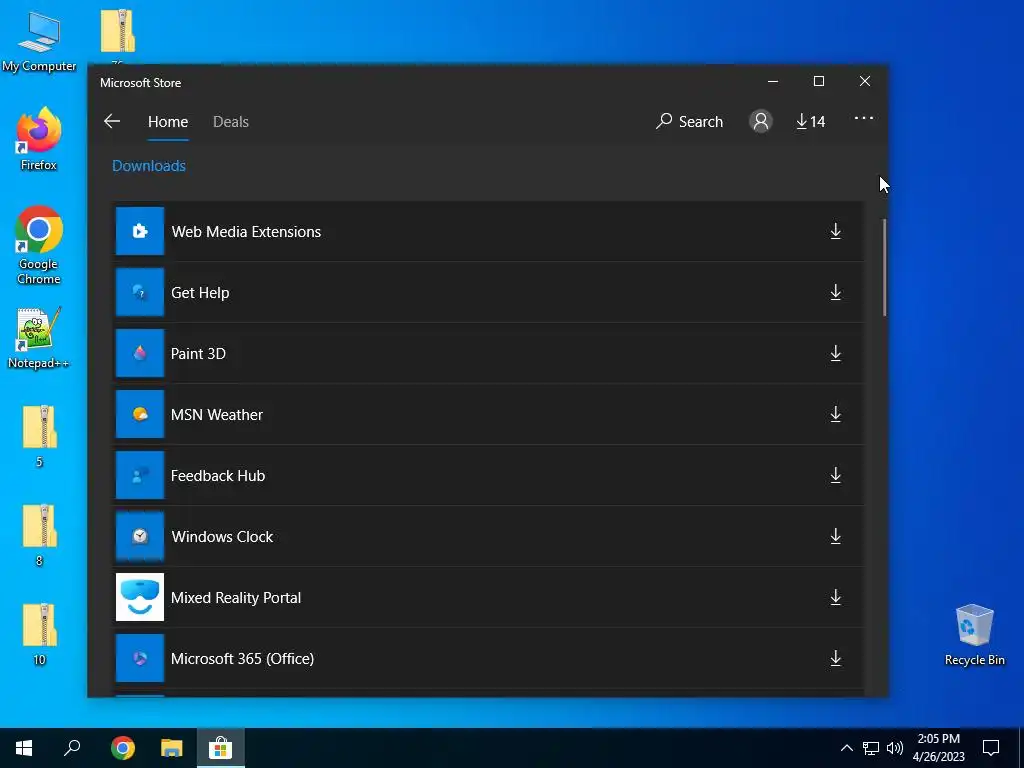The height and width of the screenshot is (768, 1024).
Task: Select MSN Weather row text
Action: click(217, 415)
